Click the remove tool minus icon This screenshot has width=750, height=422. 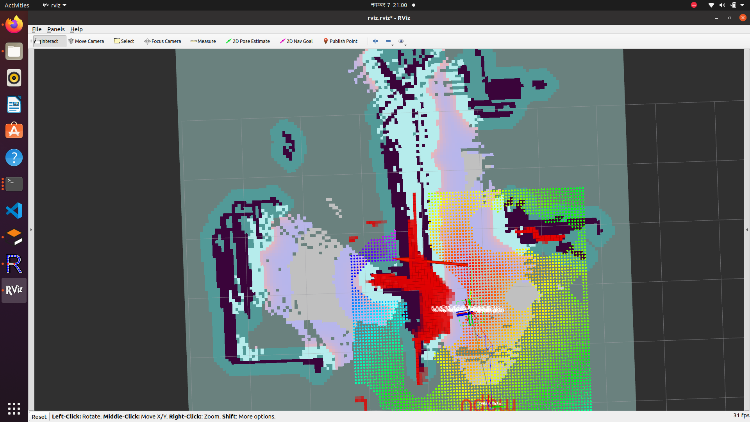[x=387, y=41]
